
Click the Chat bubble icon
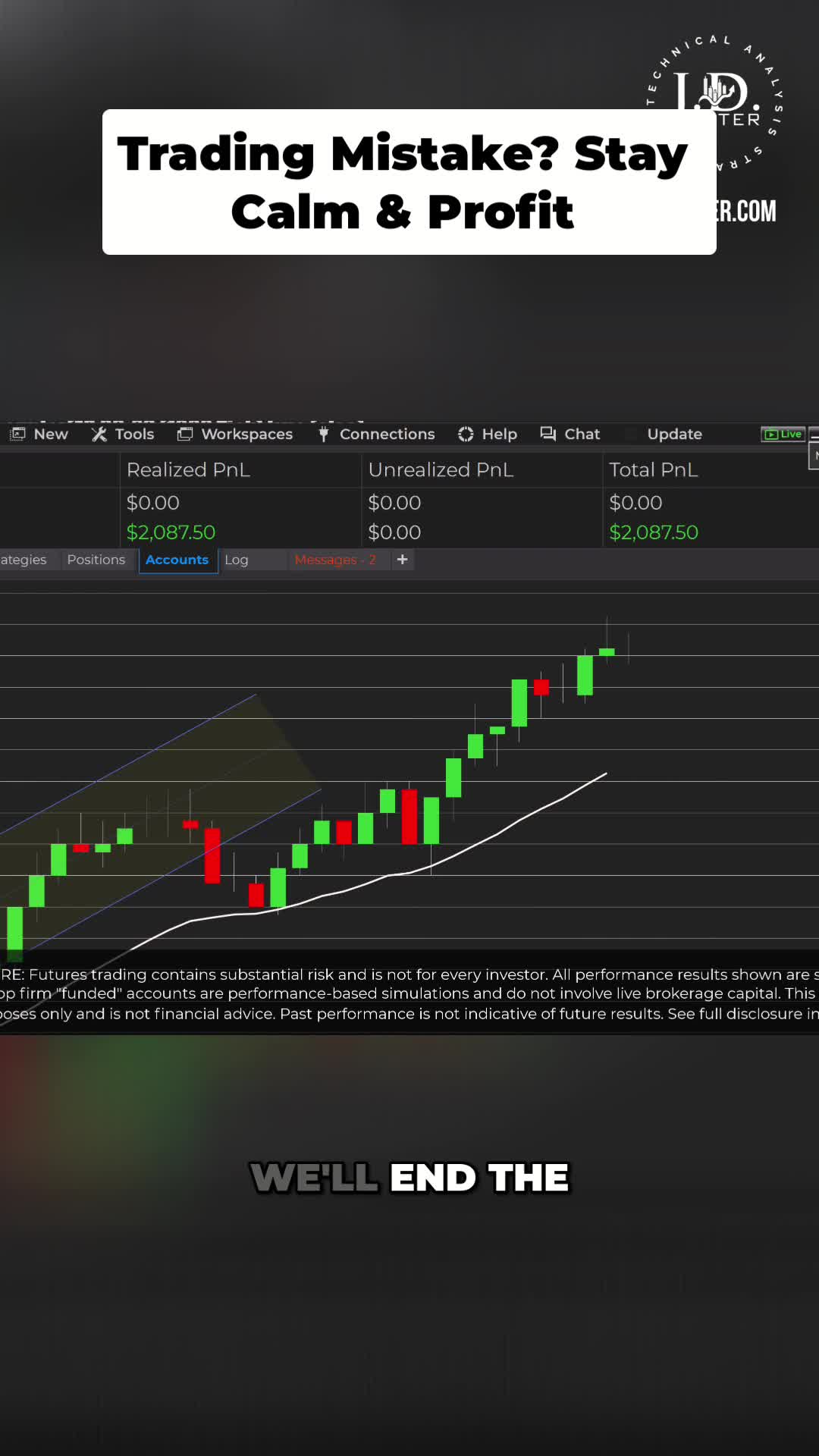[x=548, y=433]
